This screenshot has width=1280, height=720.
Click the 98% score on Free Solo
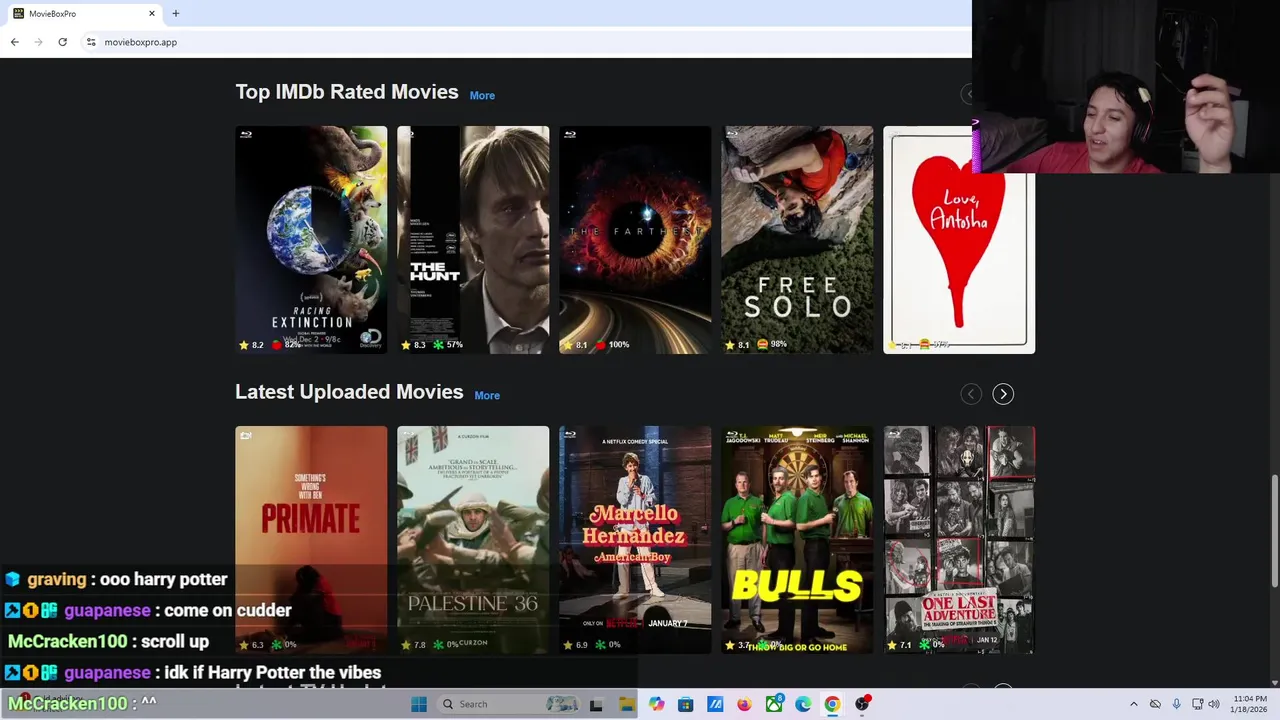tap(772, 344)
